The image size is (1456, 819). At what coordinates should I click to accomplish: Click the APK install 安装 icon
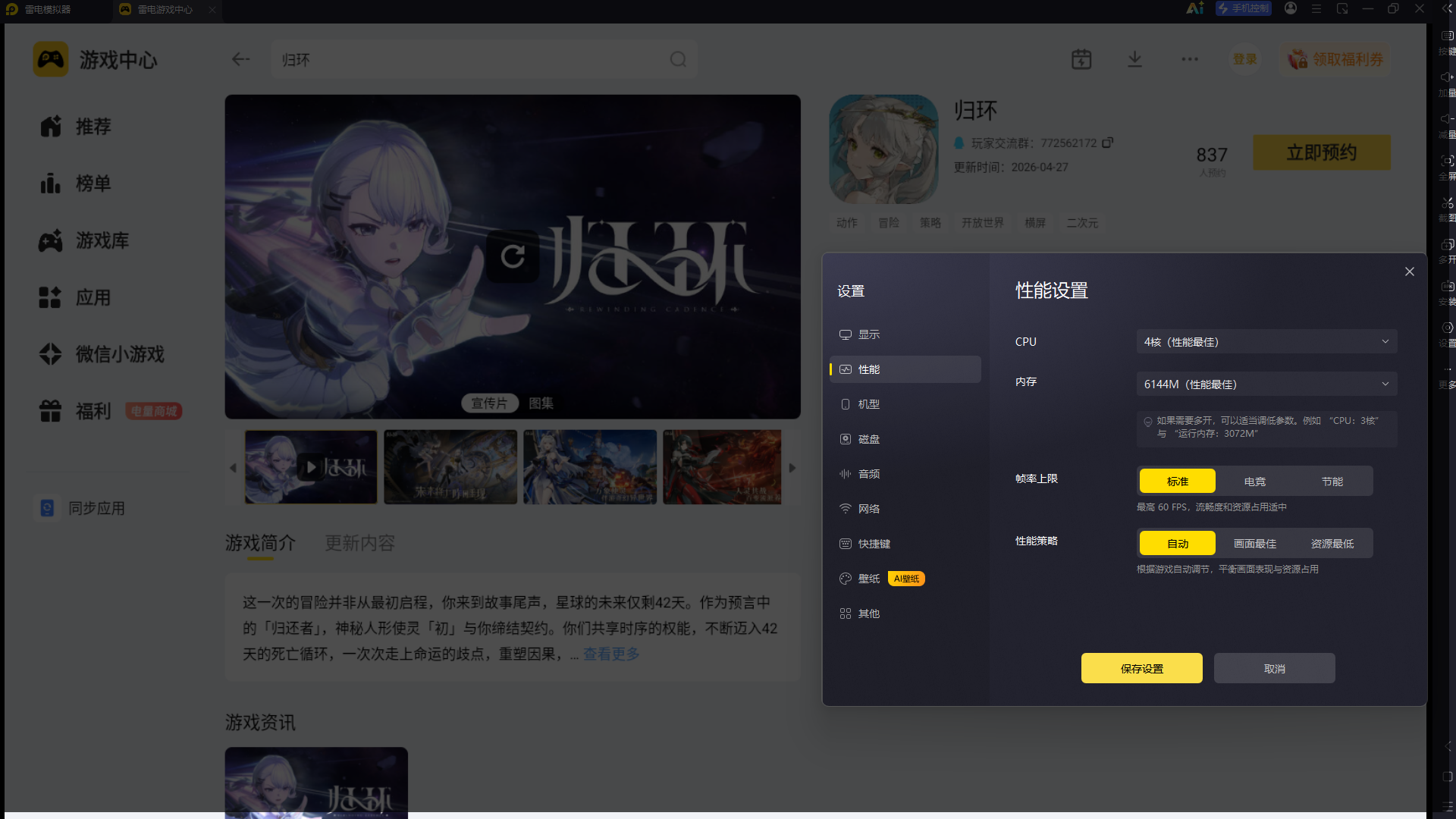[x=1447, y=286]
